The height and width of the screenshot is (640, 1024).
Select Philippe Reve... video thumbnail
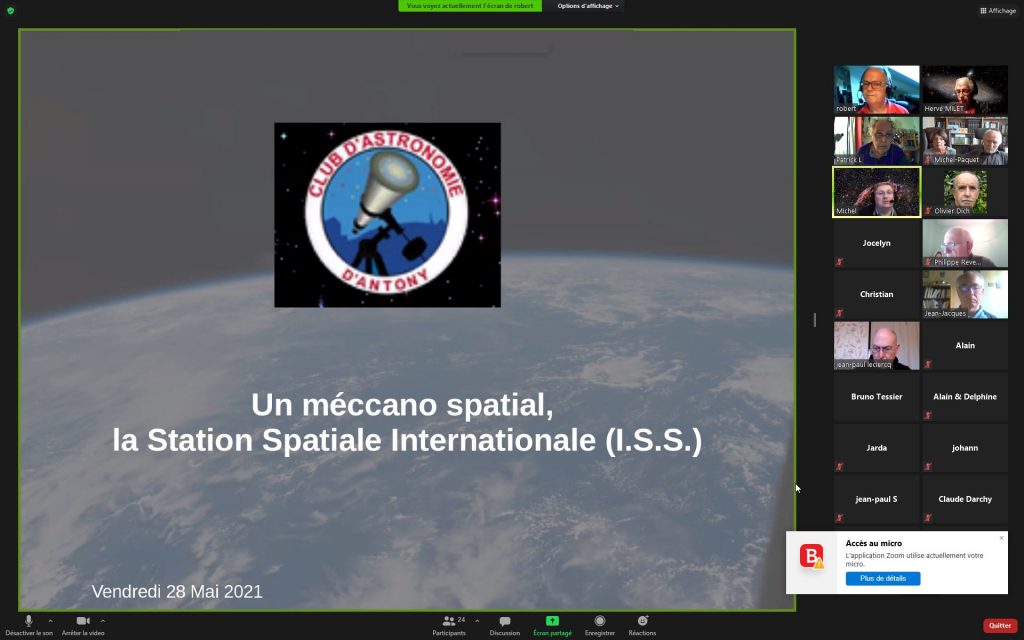[x=965, y=243]
